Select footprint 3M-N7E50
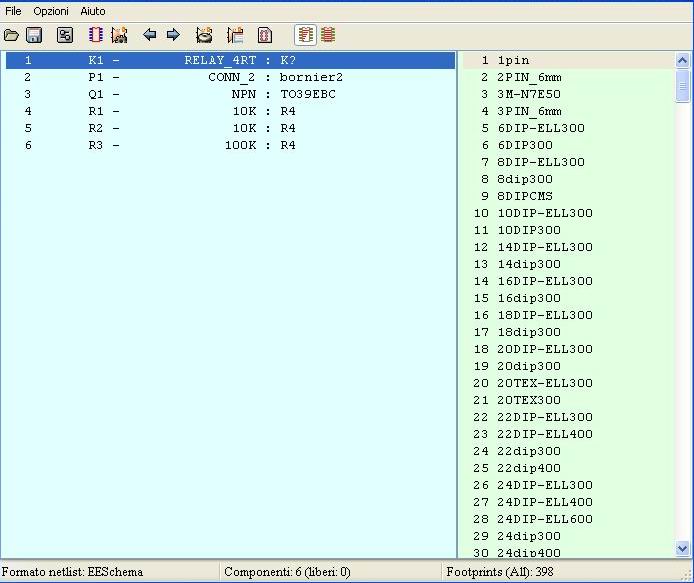This screenshot has width=694, height=583. pyautogui.click(x=569, y=94)
